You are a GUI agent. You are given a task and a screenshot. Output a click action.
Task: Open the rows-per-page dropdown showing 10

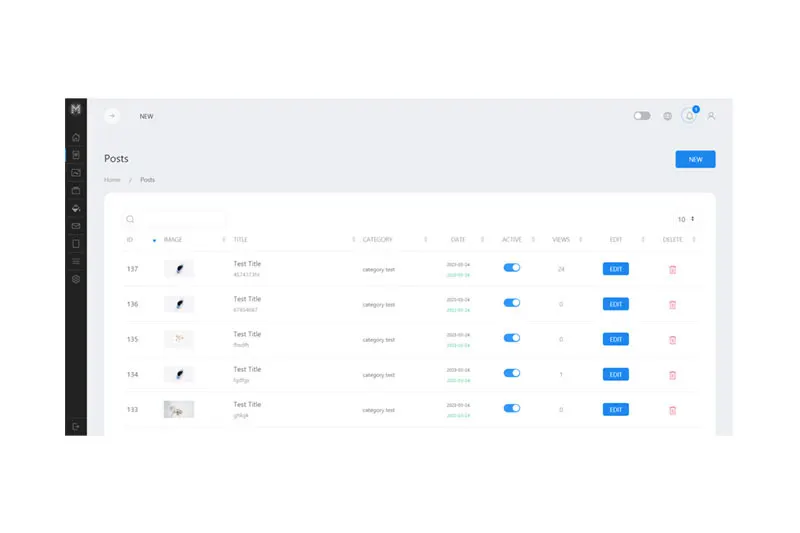685,219
